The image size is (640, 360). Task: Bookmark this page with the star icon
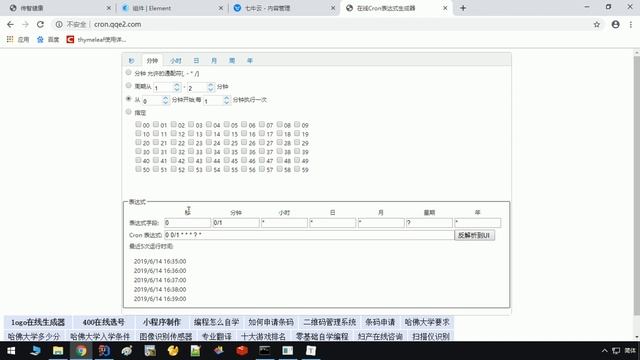tap(597, 24)
